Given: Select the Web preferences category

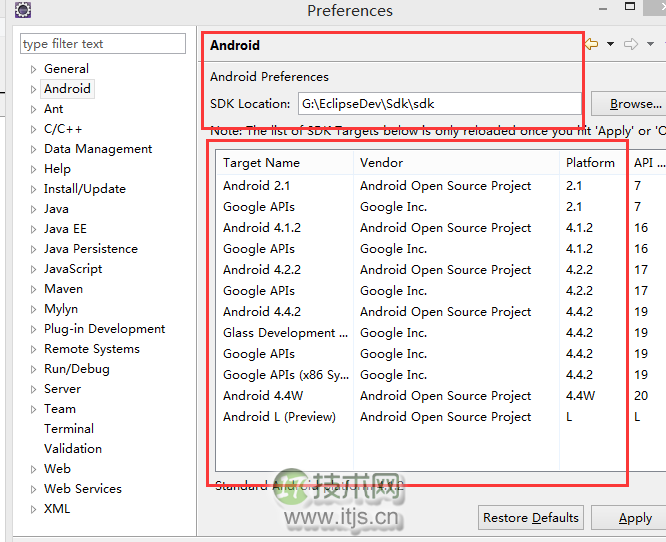Looking at the screenshot, I should click(x=57, y=469).
